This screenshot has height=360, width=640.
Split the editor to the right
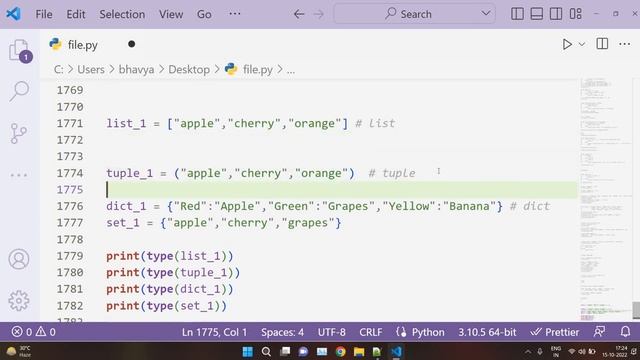[602, 44]
